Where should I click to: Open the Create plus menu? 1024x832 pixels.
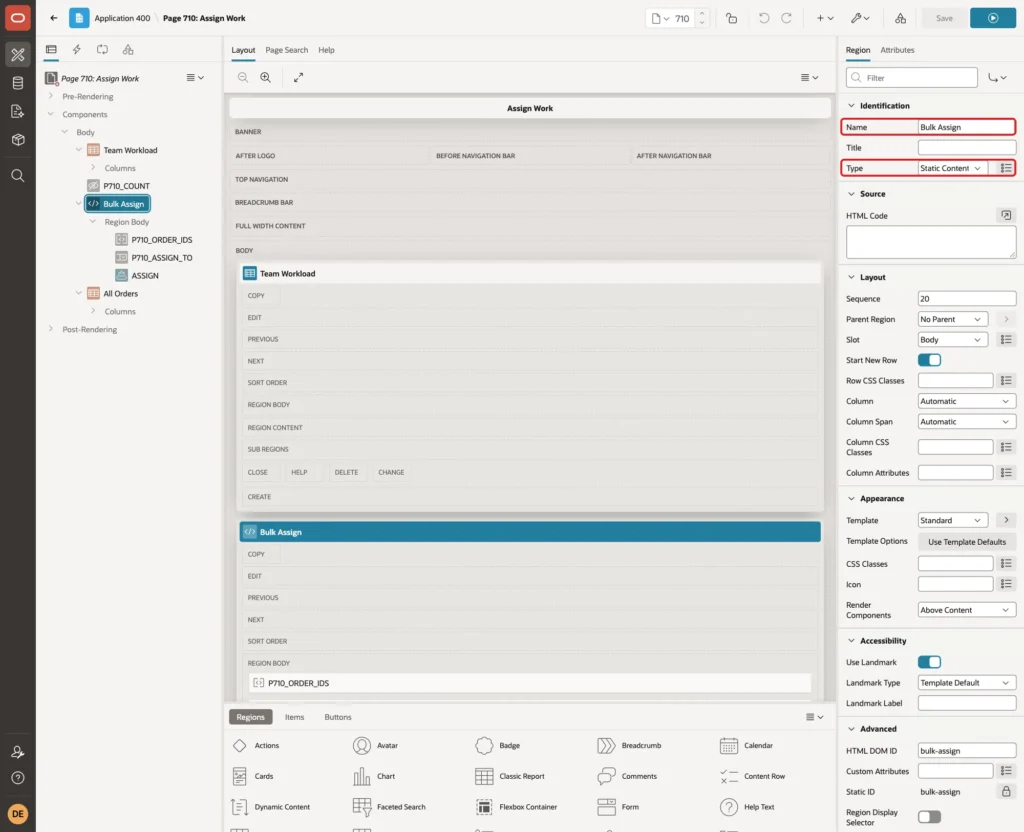pyautogui.click(x=824, y=18)
